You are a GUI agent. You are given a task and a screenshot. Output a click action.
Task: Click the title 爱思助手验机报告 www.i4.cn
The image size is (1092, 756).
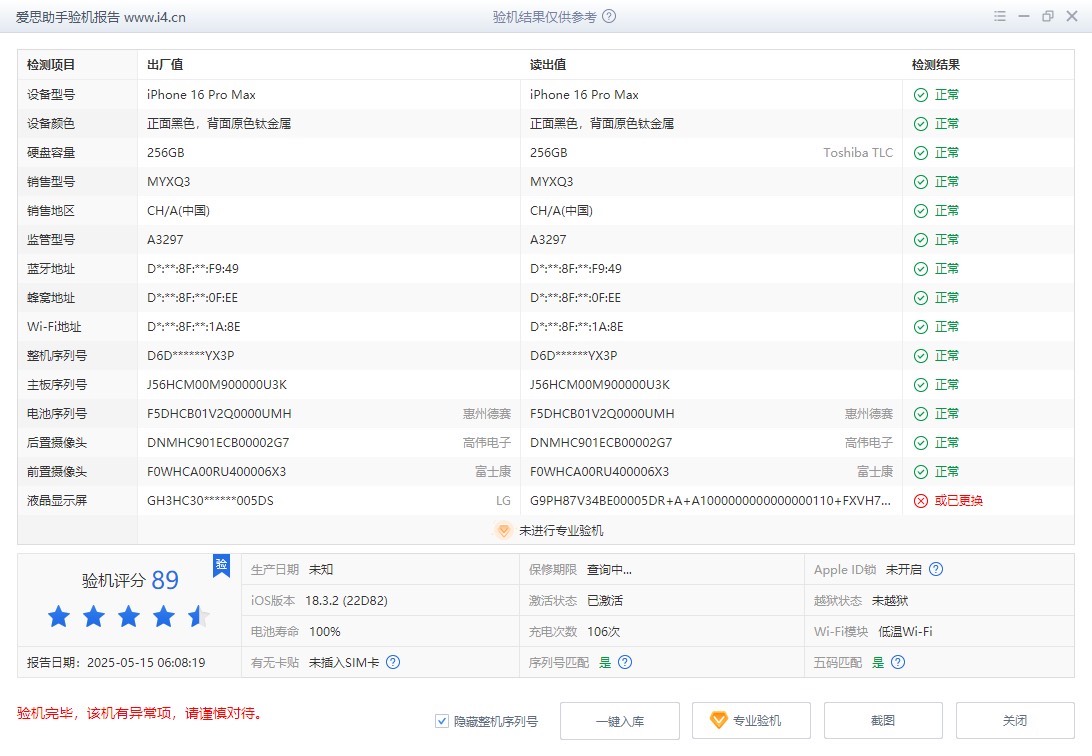100,17
